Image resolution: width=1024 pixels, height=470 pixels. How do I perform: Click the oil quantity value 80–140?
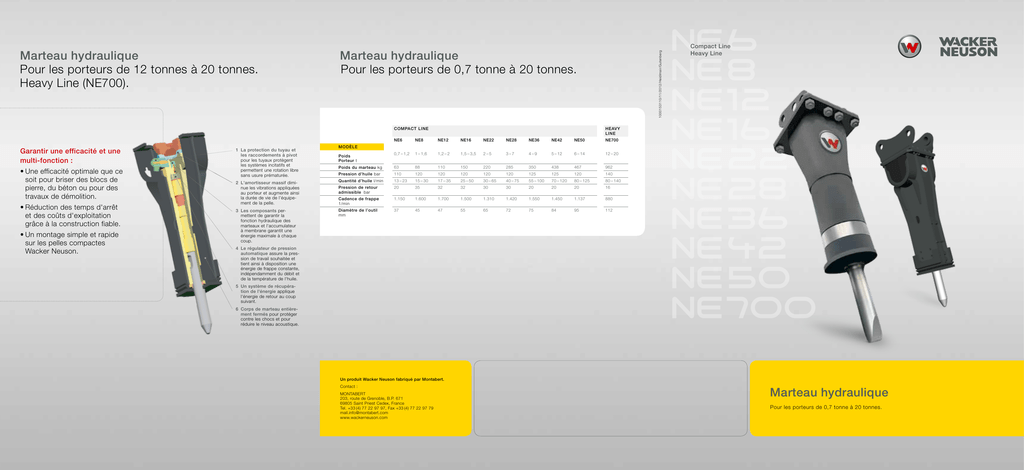[x=613, y=180]
